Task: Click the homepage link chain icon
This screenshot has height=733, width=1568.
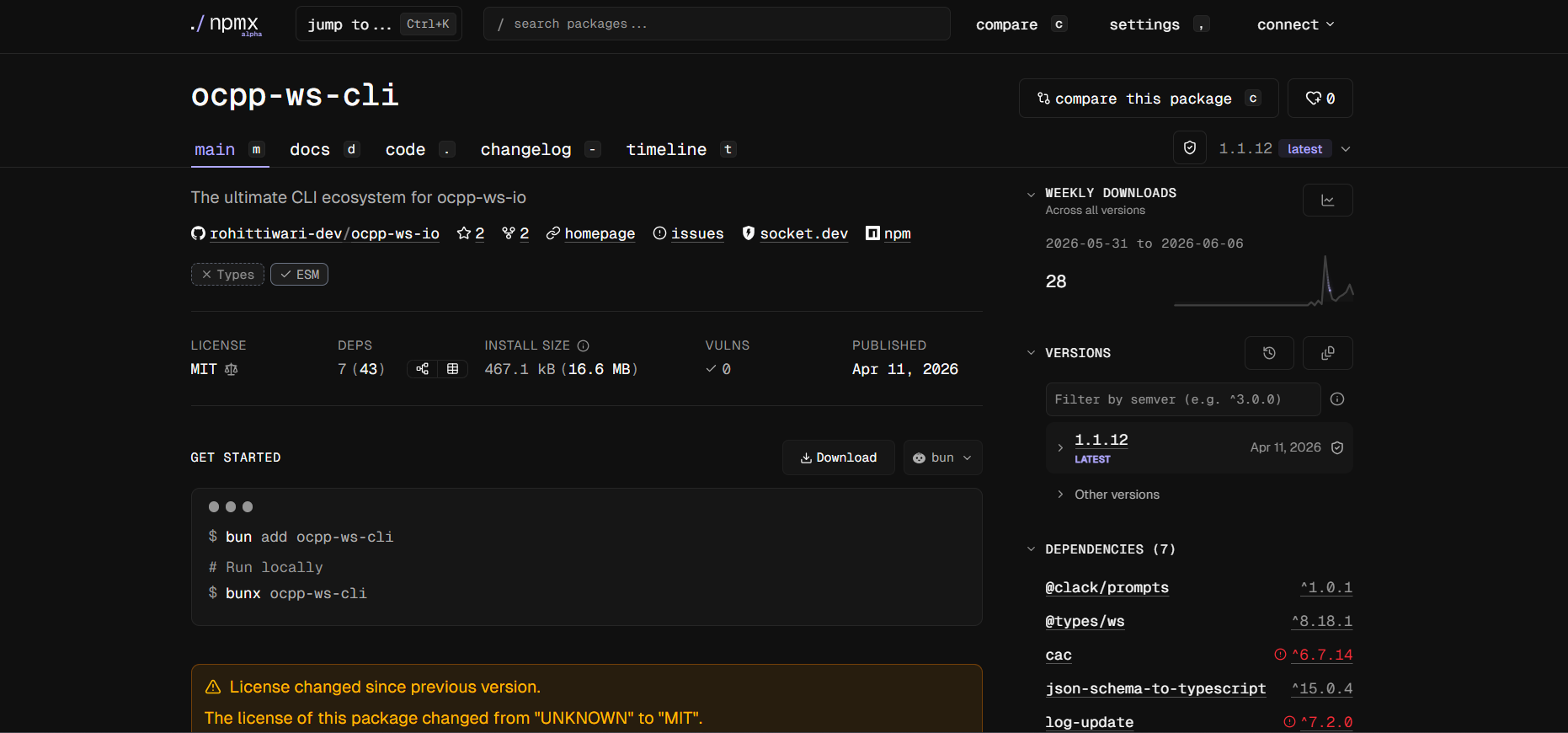Action: tap(552, 233)
